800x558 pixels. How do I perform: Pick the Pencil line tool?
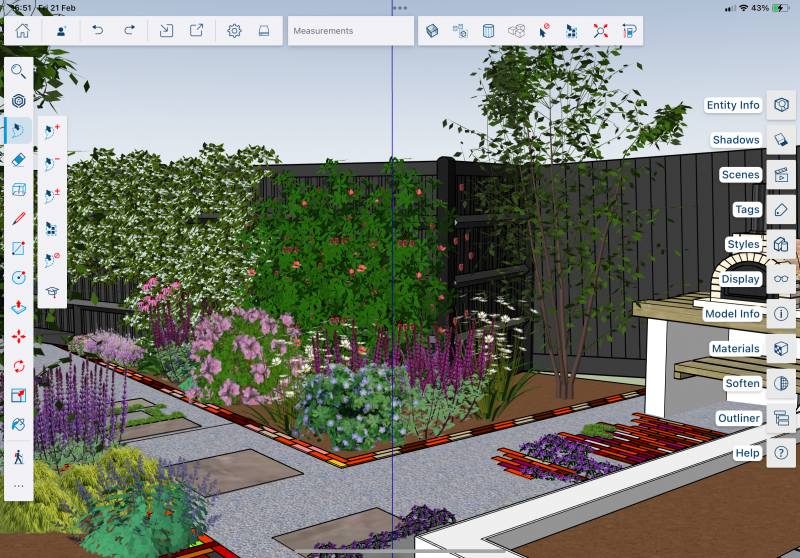point(18,219)
